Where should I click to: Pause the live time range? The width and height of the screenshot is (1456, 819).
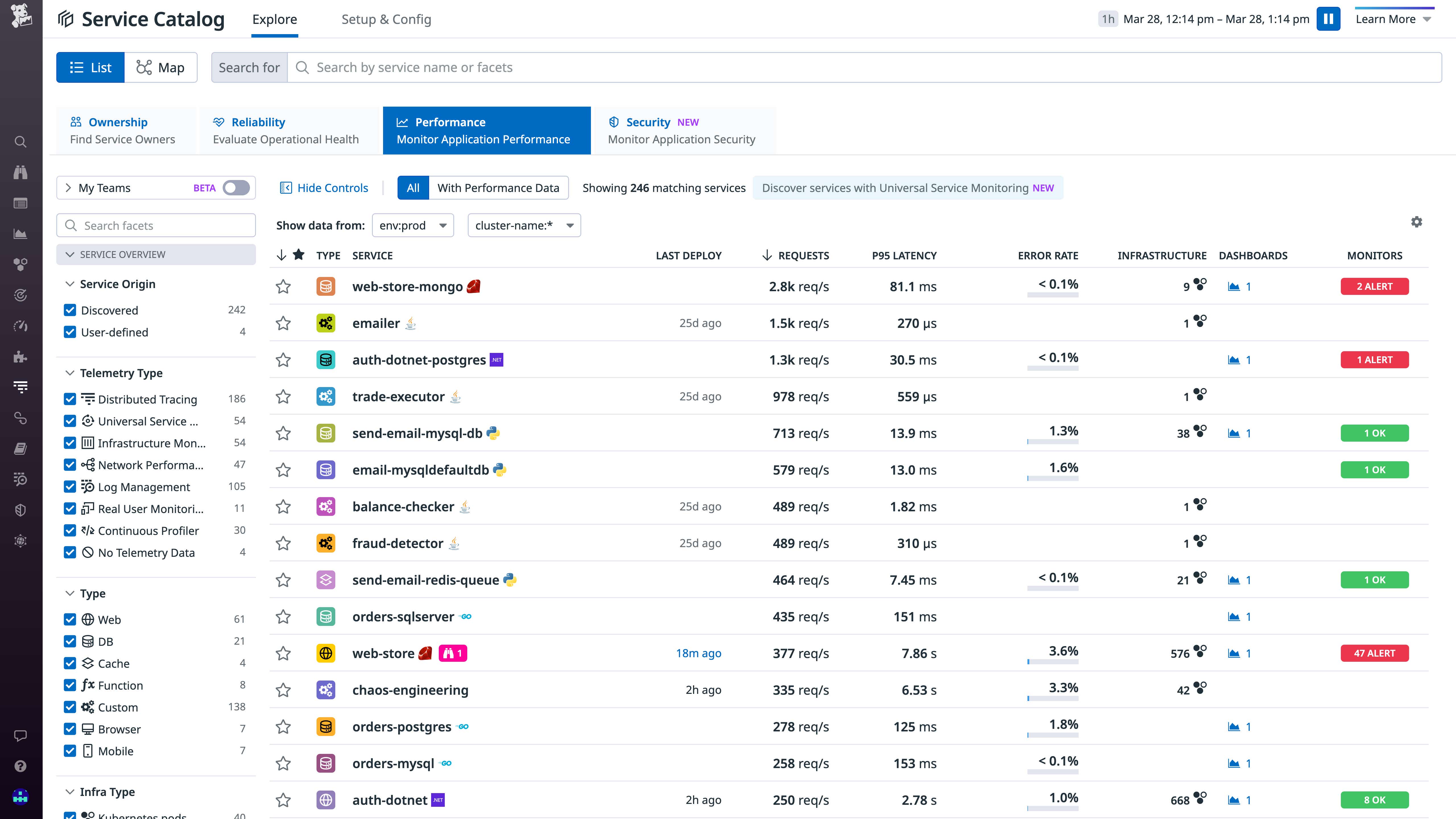pyautogui.click(x=1329, y=19)
